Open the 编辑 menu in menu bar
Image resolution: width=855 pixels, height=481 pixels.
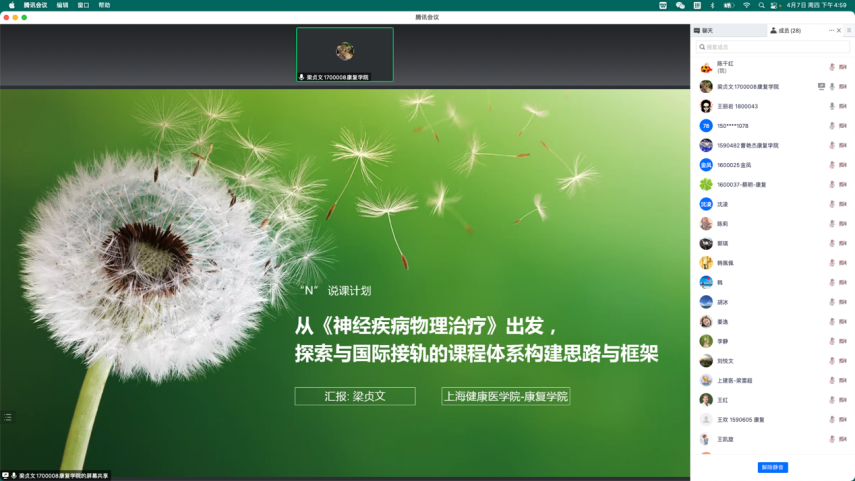[62, 5]
